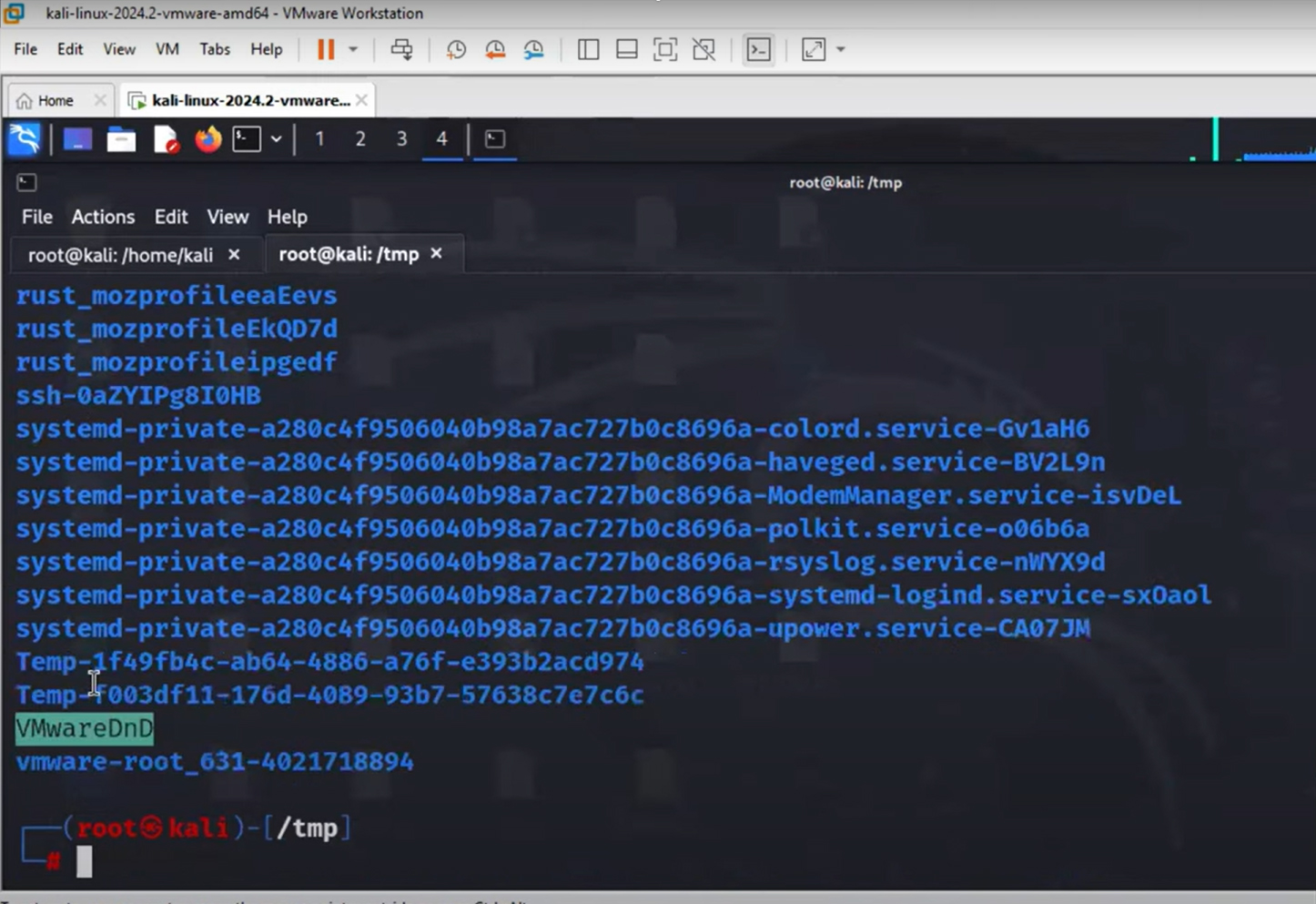1316x904 pixels.
Task: Click the ModemManager.service-isvDeL entry
Action: click(x=598, y=495)
